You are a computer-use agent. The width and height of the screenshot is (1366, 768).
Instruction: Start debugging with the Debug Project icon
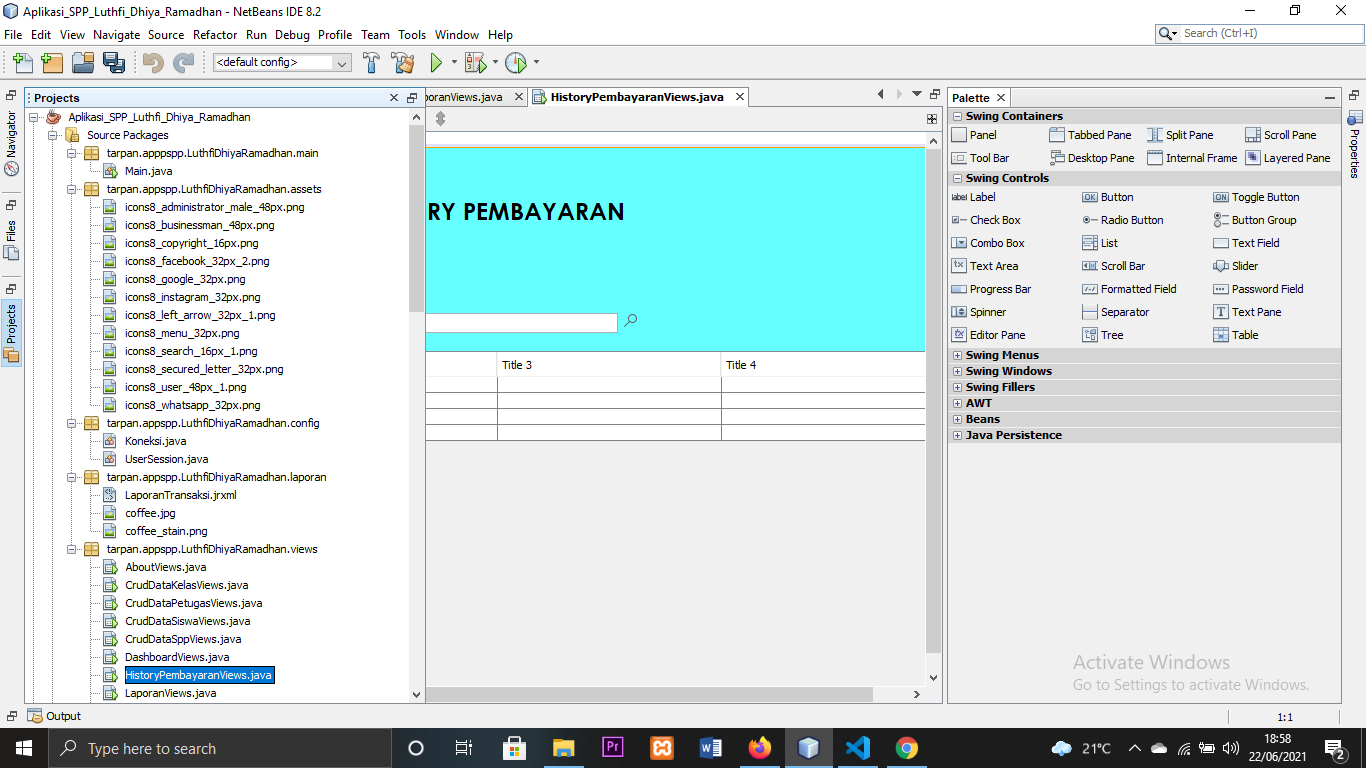tap(473, 61)
